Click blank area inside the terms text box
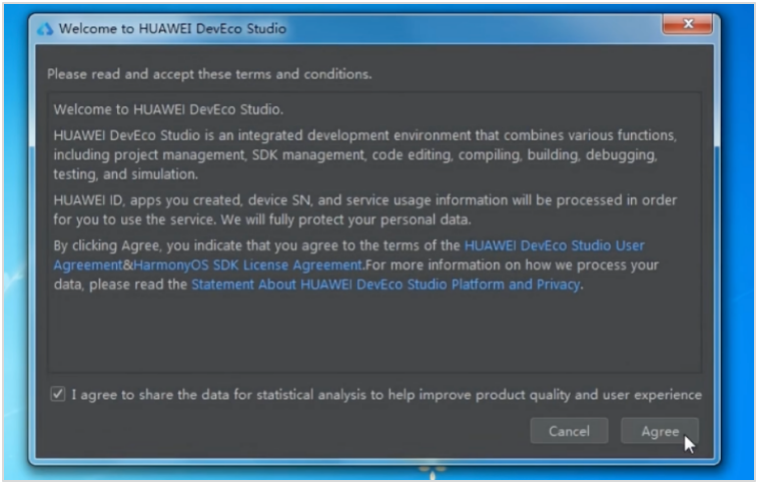Viewport: 758px width, 484px height. (375, 334)
